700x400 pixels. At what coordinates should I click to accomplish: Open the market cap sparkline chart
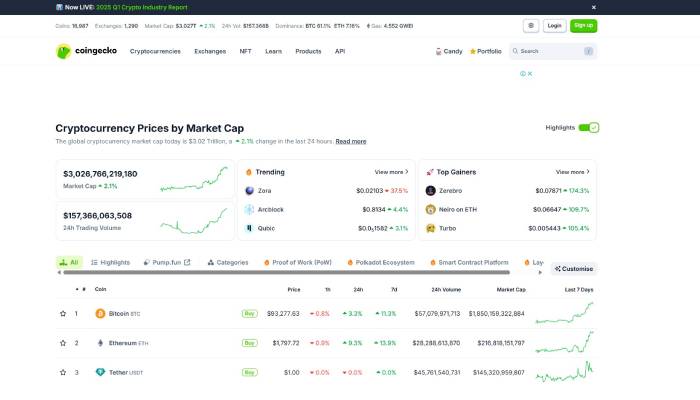pos(194,179)
